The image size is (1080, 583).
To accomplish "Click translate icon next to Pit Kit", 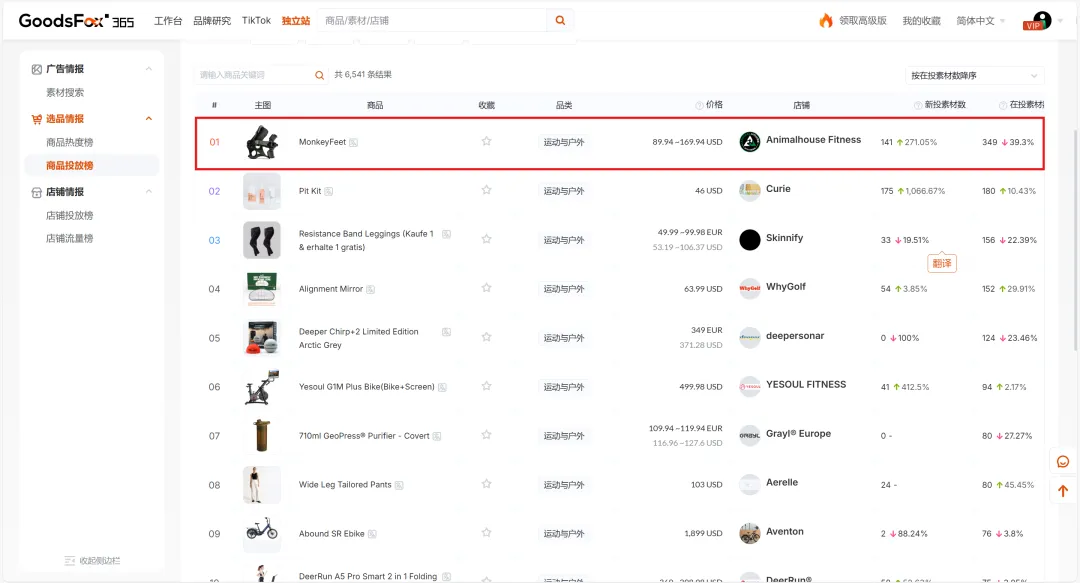I will pyautogui.click(x=329, y=192).
